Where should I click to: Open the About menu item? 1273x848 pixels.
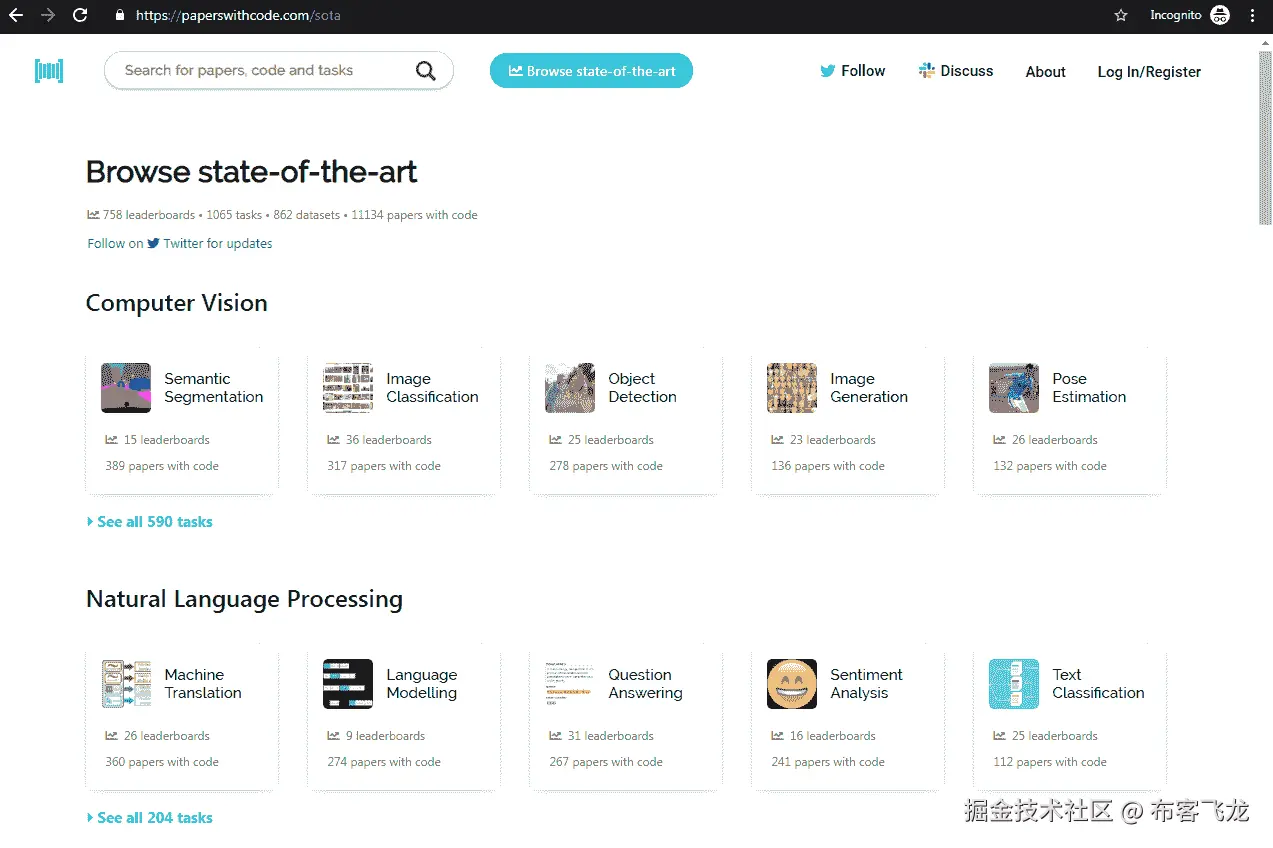tap(1045, 72)
